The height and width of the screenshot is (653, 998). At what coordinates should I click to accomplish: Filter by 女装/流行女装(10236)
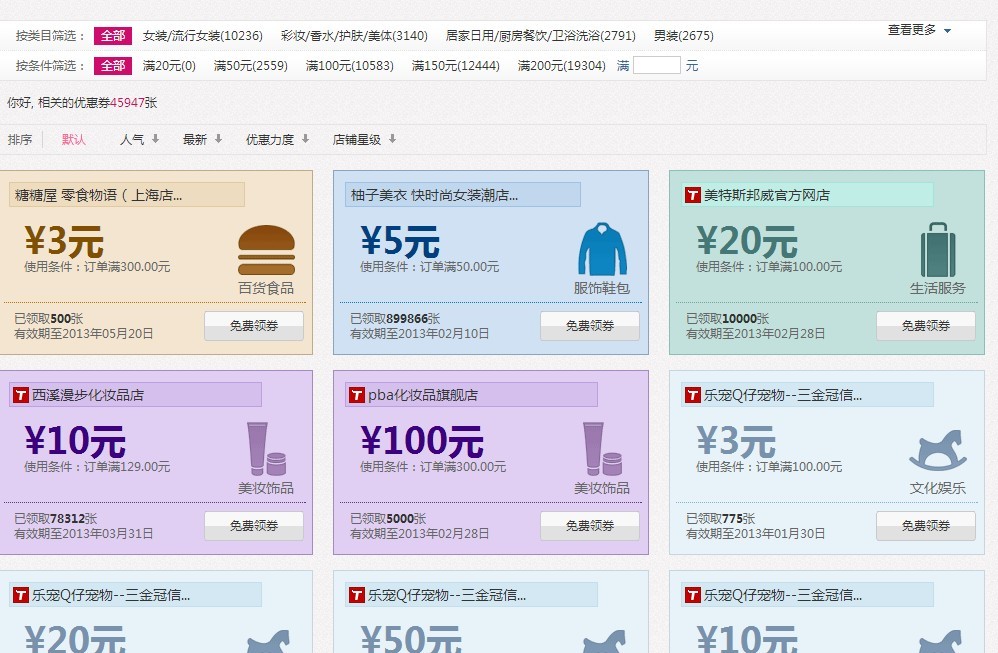202,36
